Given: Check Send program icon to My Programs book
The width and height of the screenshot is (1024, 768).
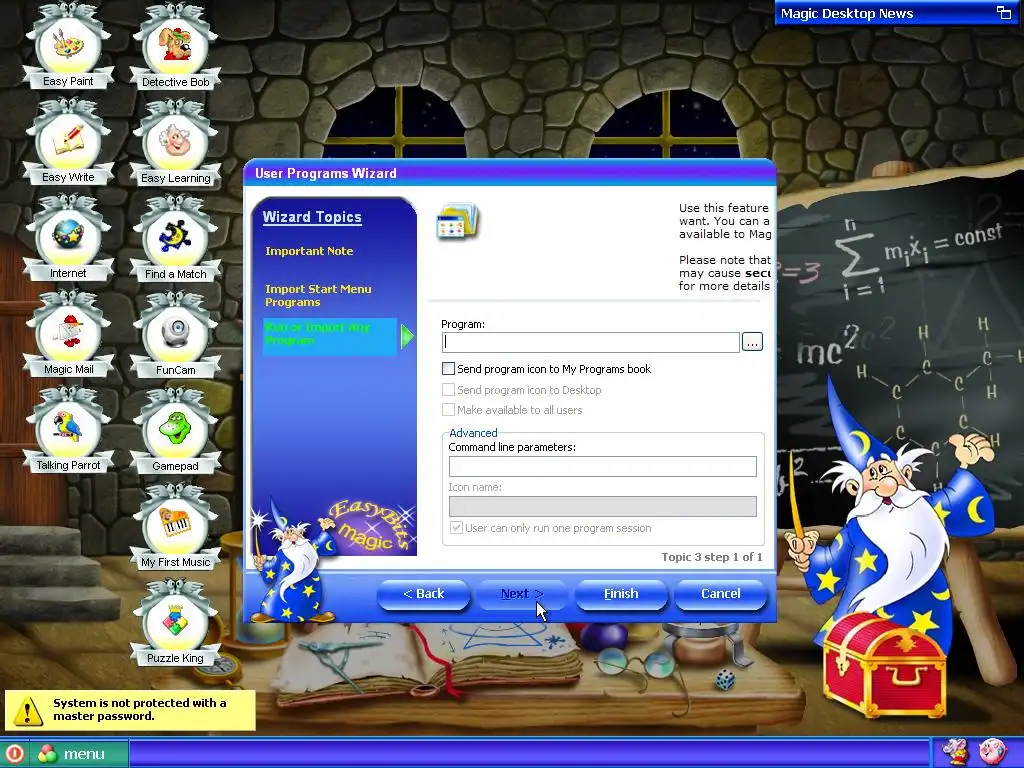Looking at the screenshot, I should [448, 369].
